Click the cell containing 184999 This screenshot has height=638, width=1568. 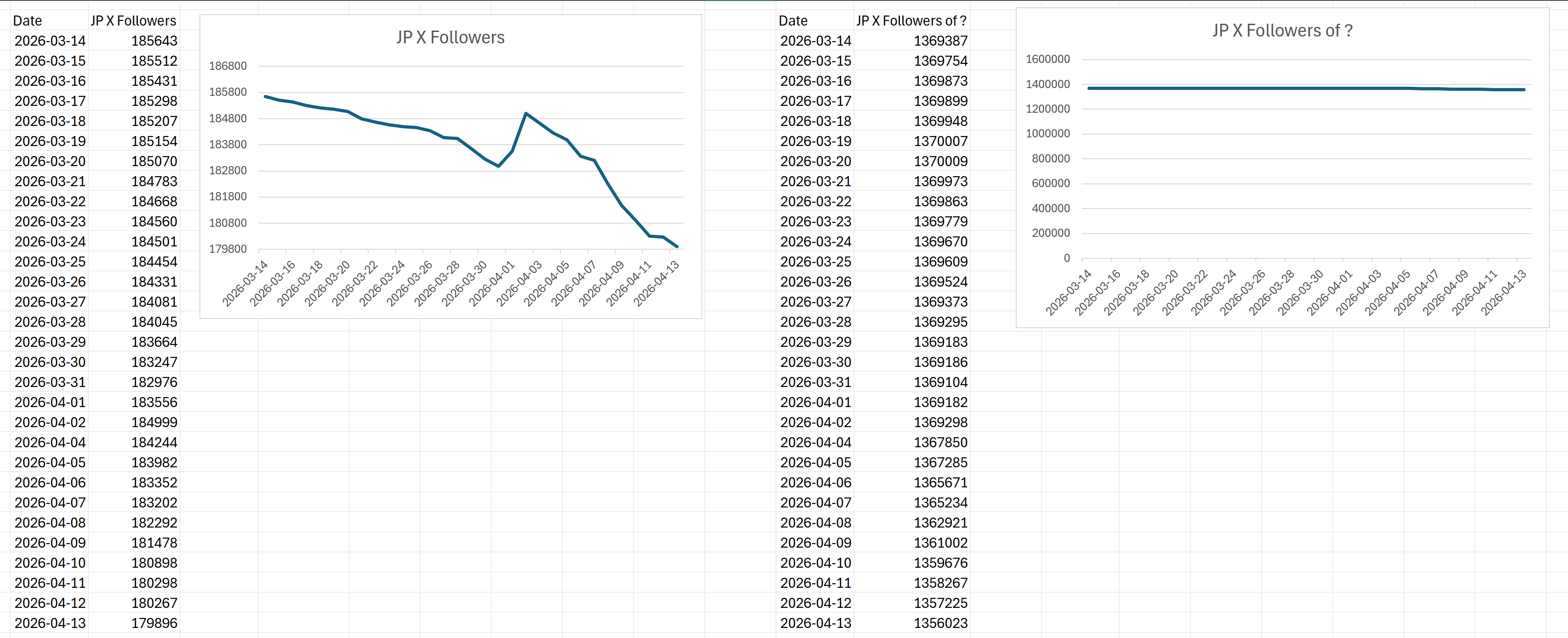[154, 422]
